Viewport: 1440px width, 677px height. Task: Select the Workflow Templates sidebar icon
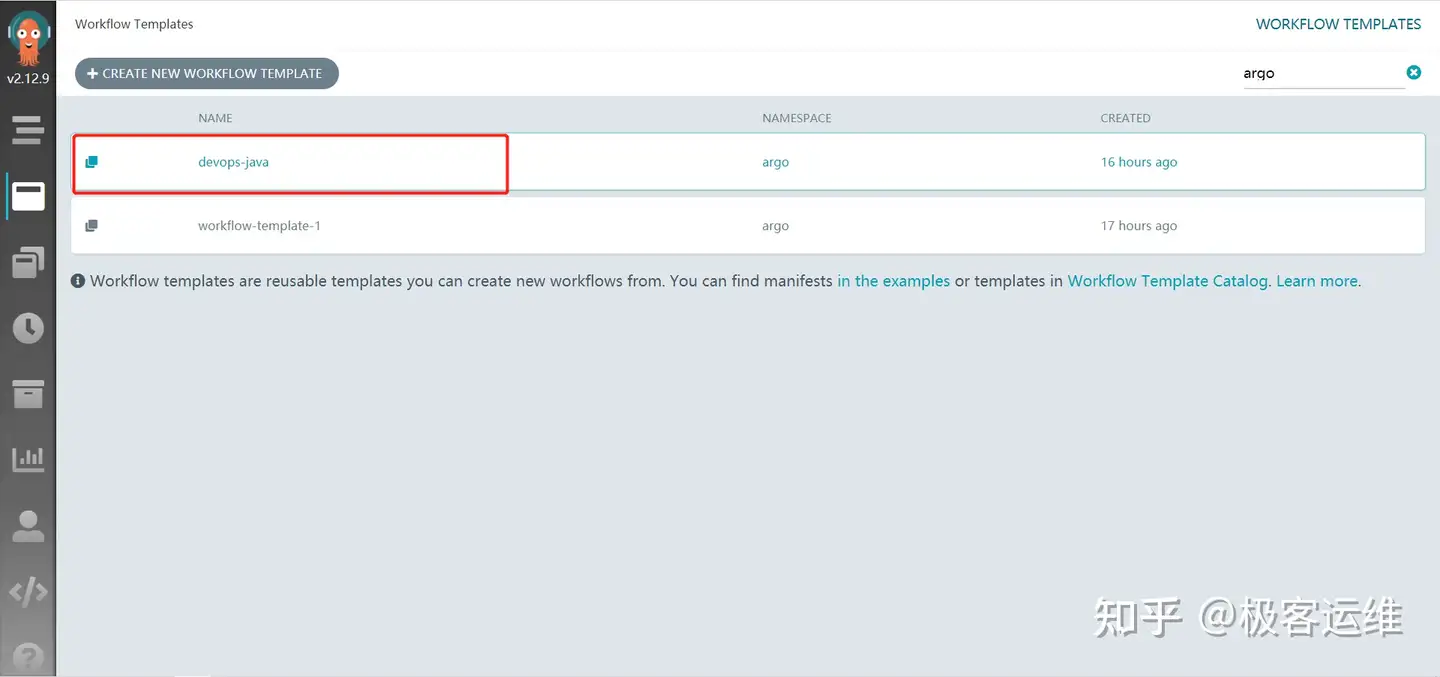[28, 196]
